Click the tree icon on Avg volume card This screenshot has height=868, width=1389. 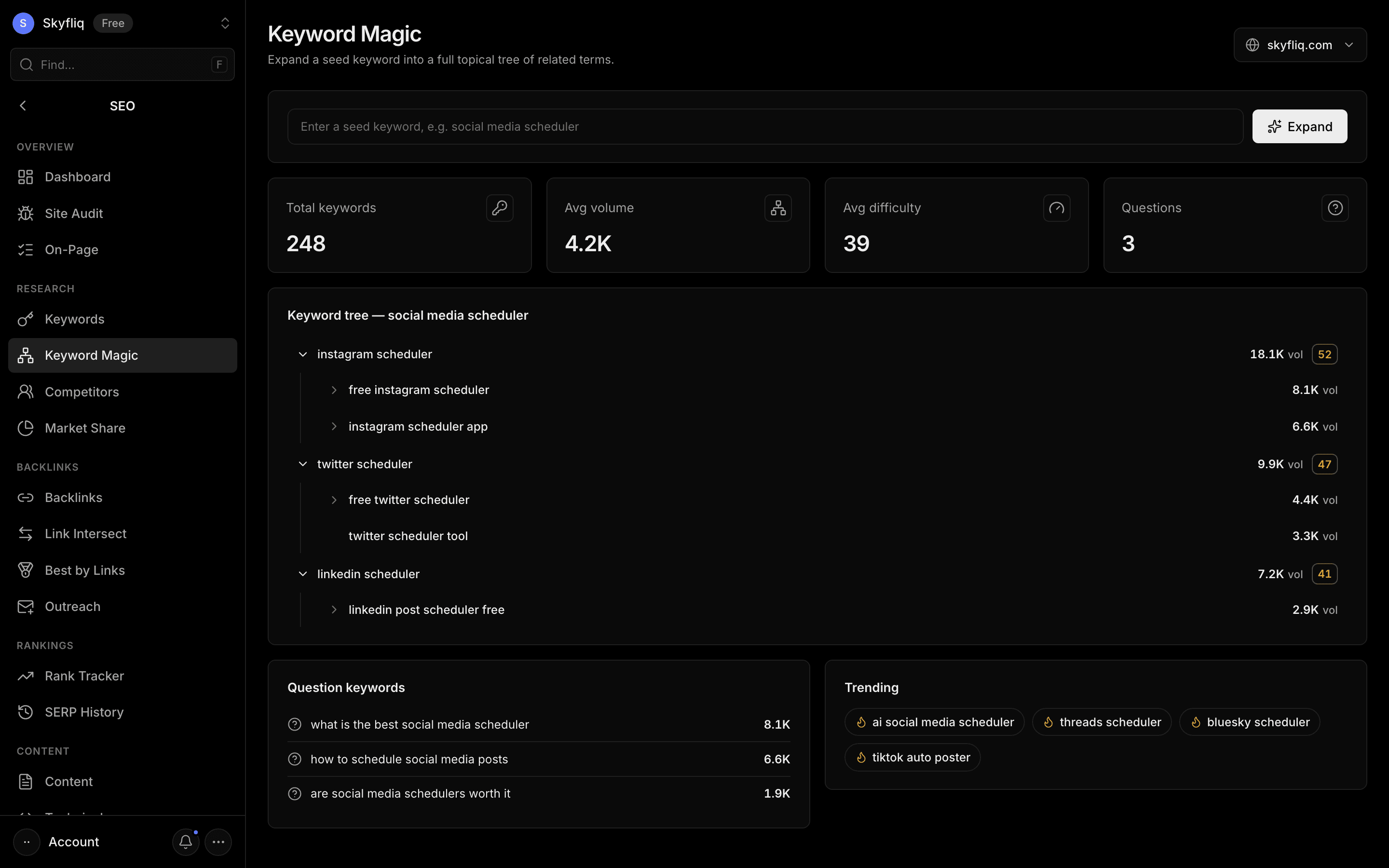coord(778,208)
